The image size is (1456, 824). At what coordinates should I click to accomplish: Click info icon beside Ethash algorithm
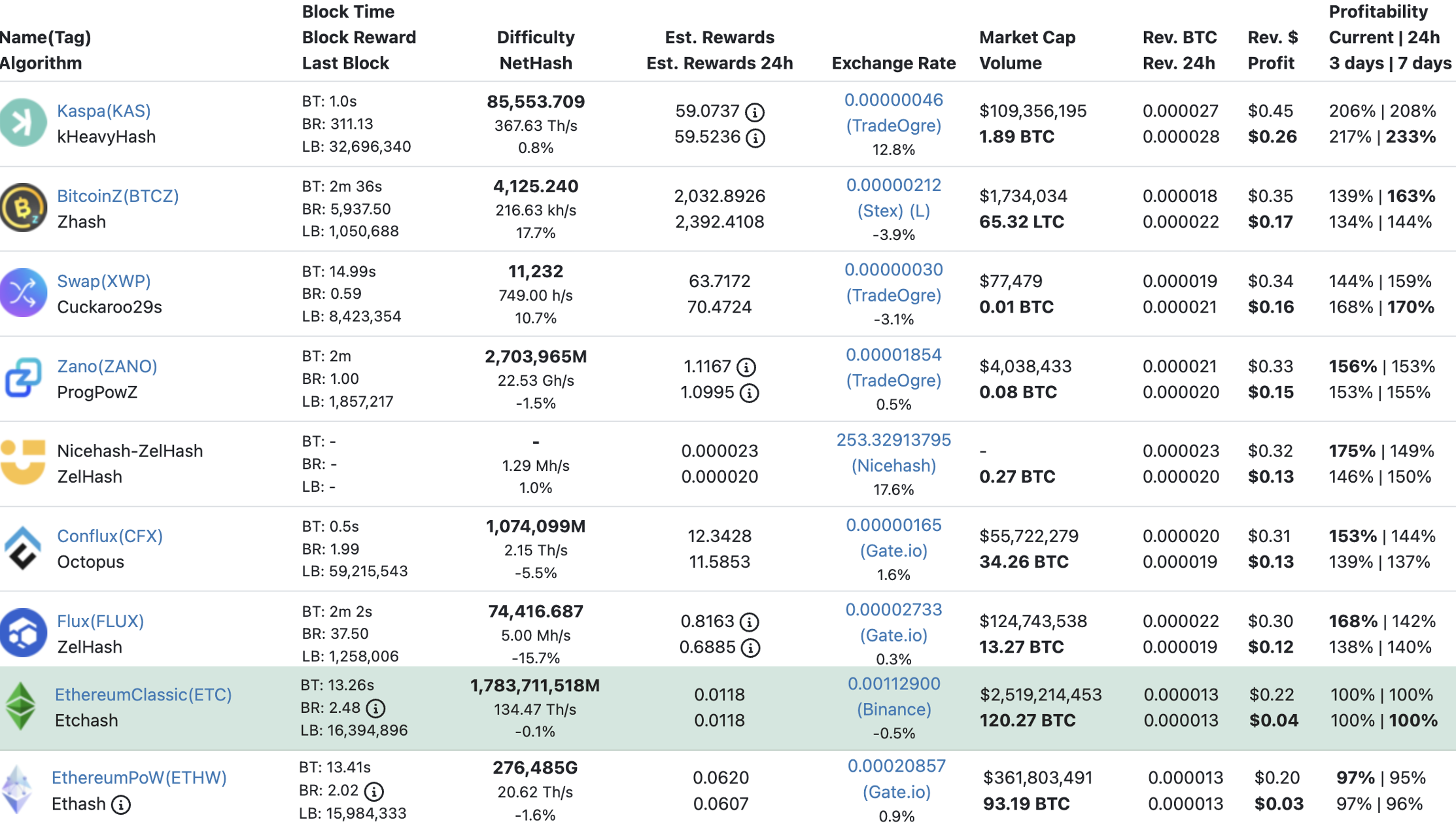click(121, 804)
